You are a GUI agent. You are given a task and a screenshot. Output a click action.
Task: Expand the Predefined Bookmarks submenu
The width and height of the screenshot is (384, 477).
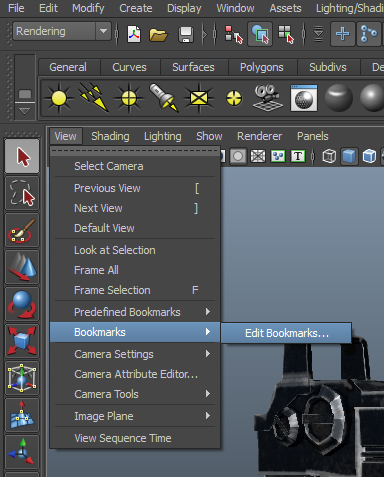coord(135,312)
